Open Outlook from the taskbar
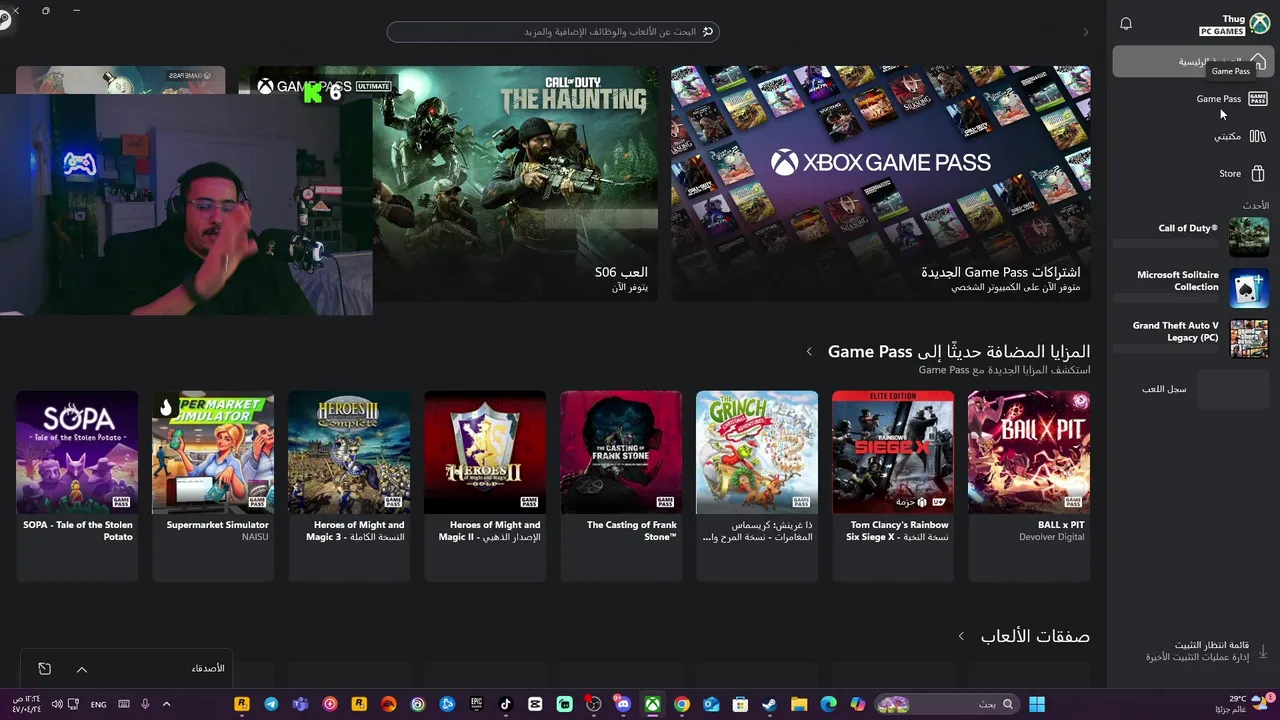Viewport: 1280px width, 720px height. tap(711, 704)
